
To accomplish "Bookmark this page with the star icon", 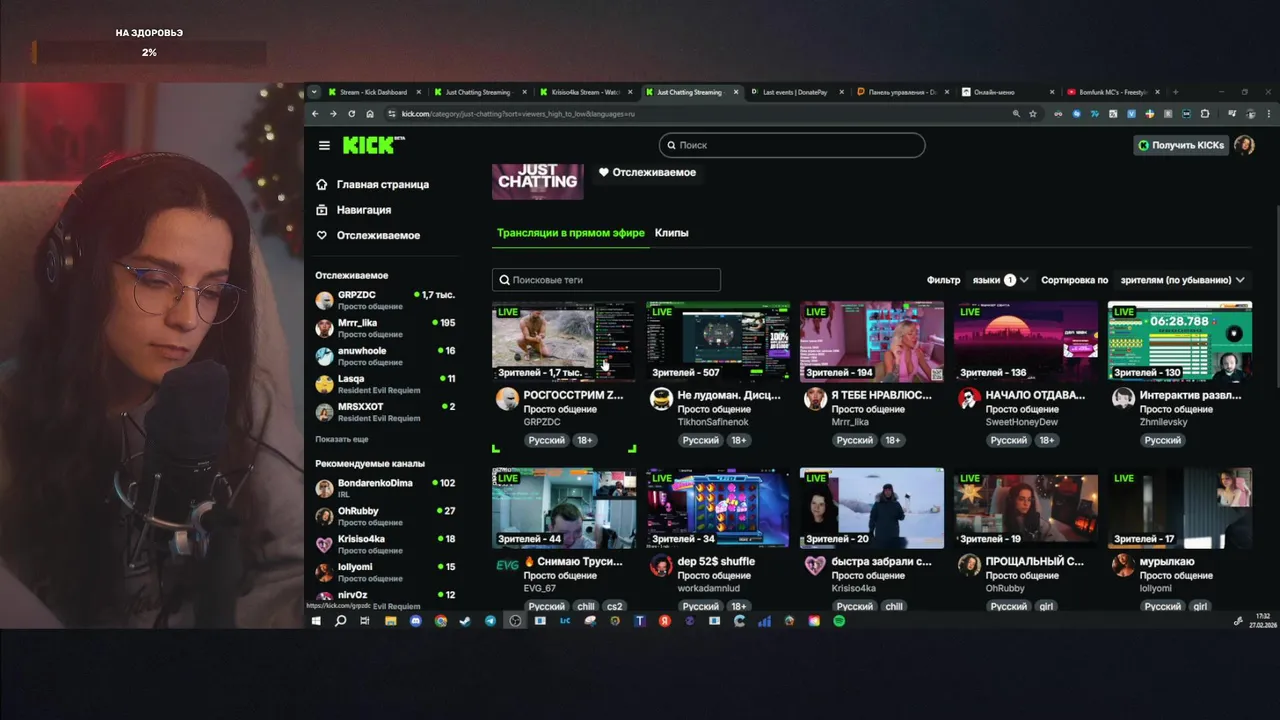I will pyautogui.click(x=1033, y=114).
